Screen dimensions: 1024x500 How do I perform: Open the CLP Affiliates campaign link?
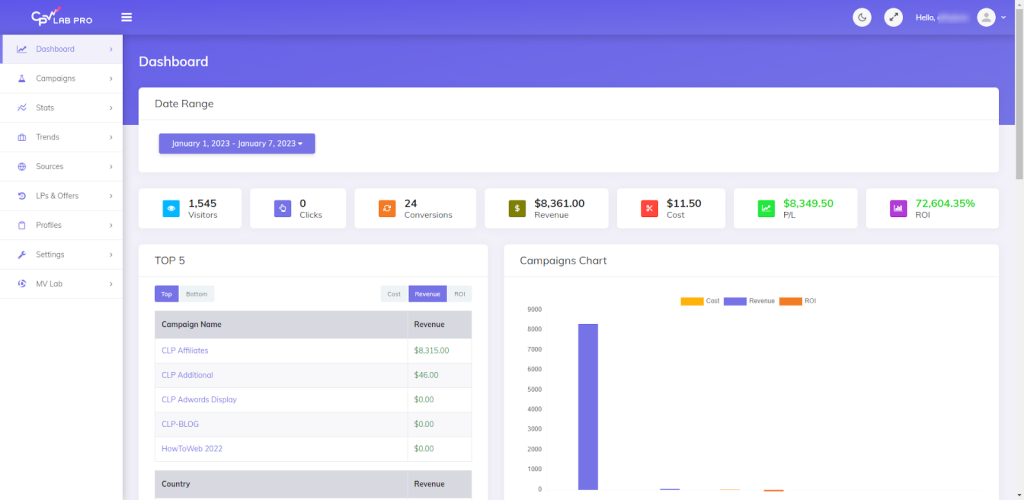pos(184,351)
